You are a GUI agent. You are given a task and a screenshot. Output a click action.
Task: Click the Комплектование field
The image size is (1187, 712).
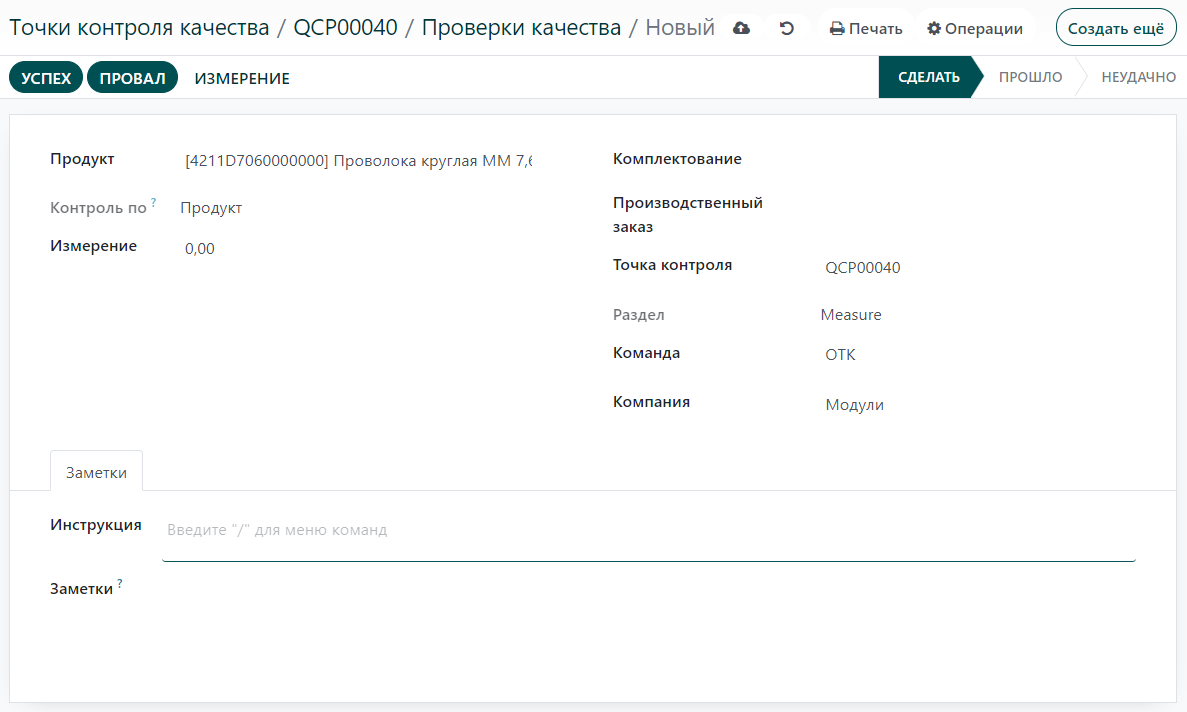coord(978,160)
